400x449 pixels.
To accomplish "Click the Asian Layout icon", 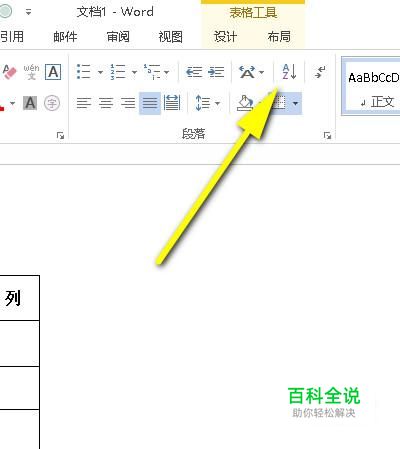I will coord(247,72).
